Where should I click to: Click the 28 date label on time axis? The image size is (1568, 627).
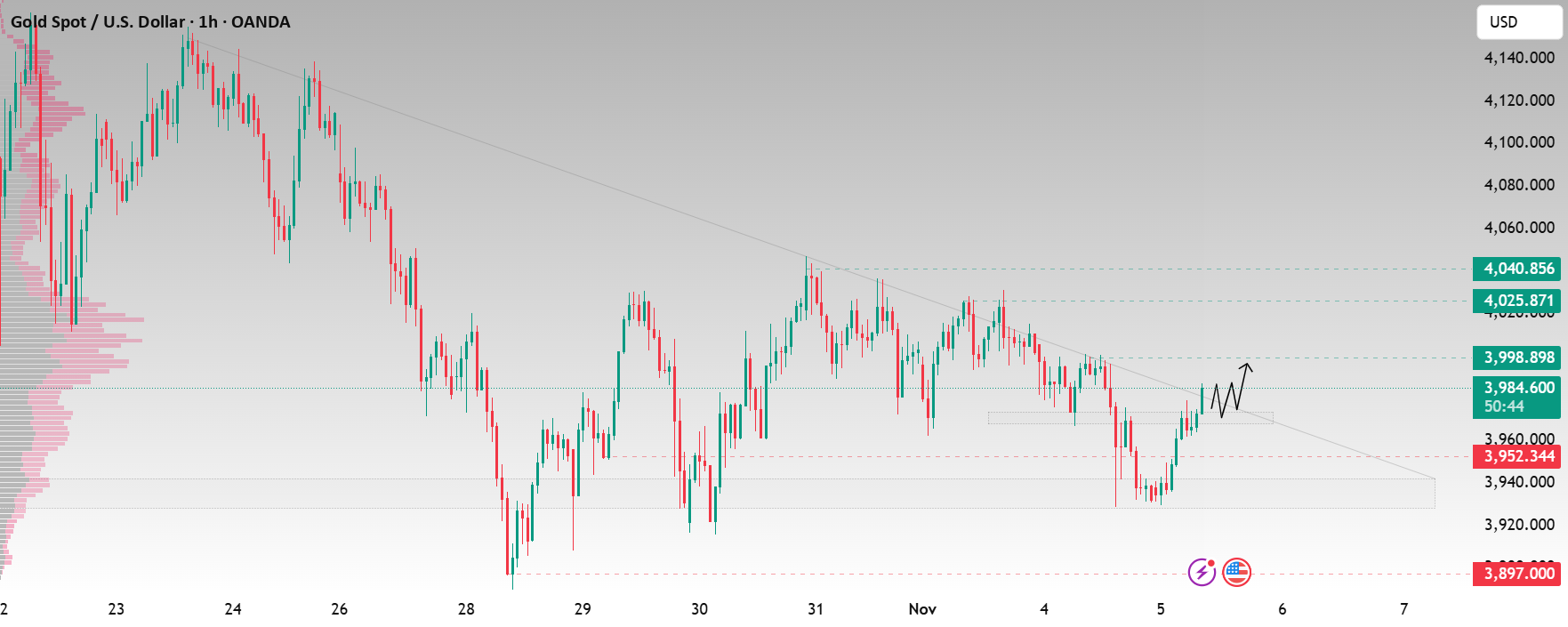point(466,609)
